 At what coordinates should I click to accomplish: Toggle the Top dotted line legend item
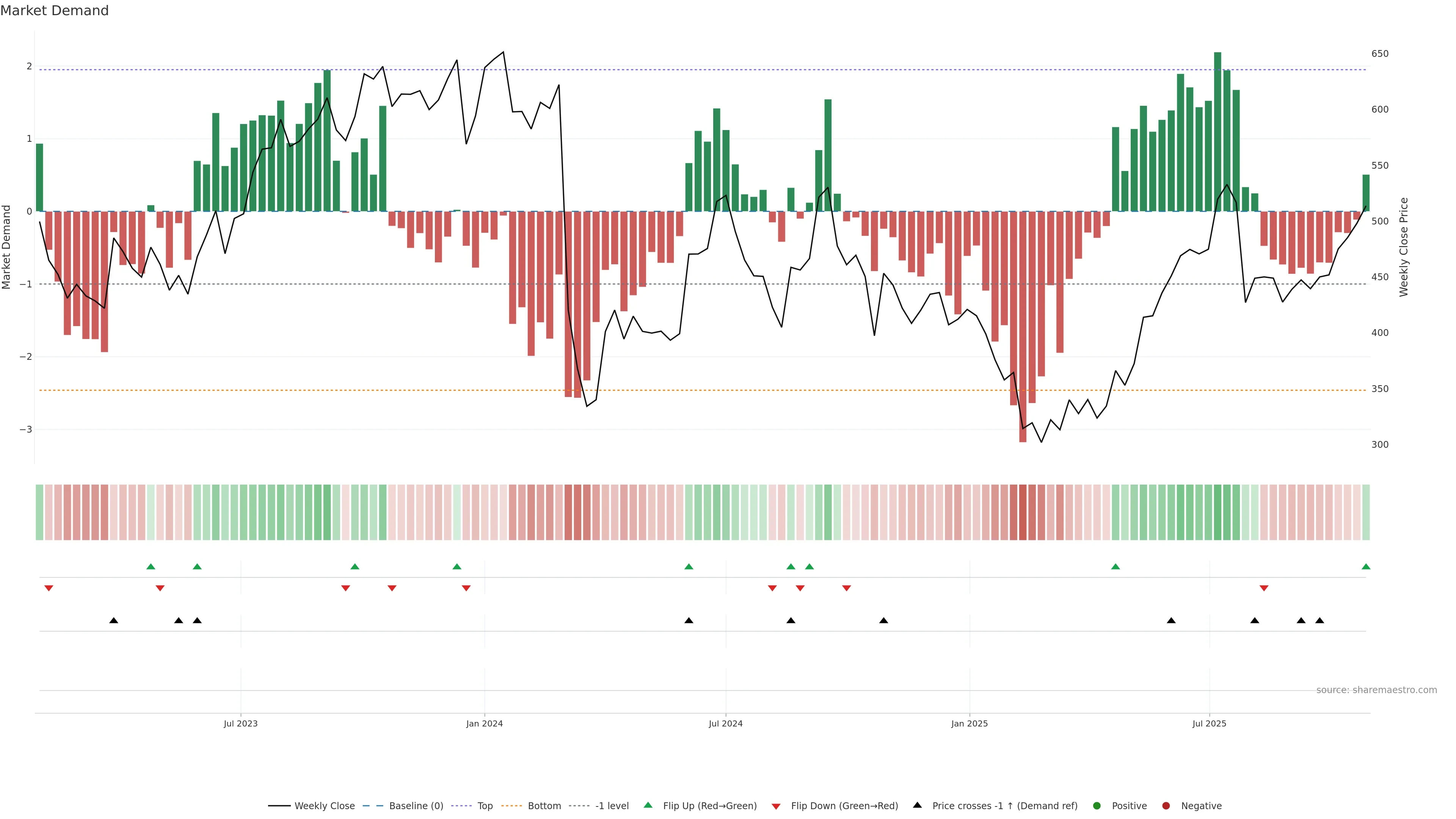[485, 806]
